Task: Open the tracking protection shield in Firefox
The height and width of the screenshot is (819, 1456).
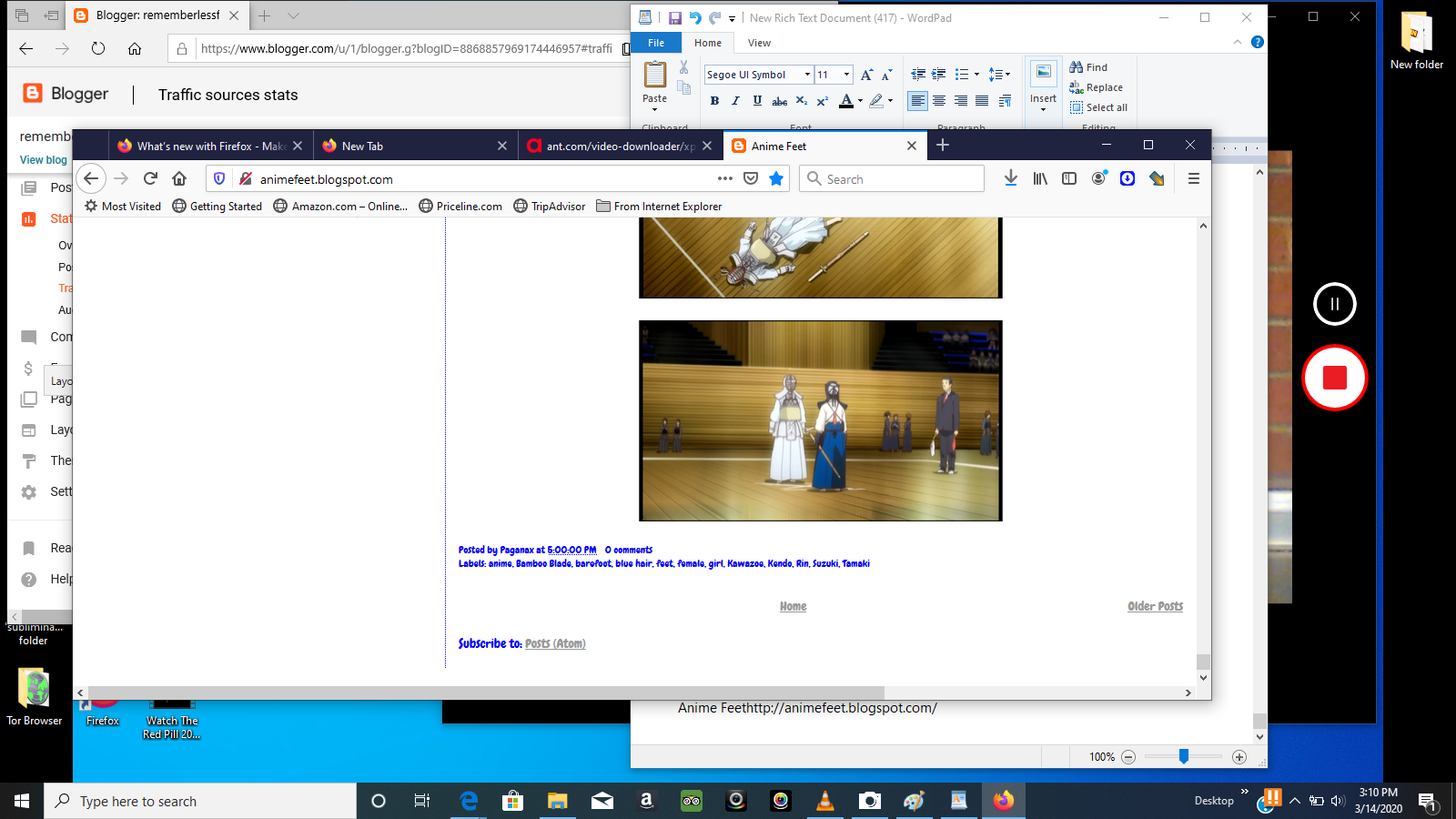Action: [x=219, y=179]
